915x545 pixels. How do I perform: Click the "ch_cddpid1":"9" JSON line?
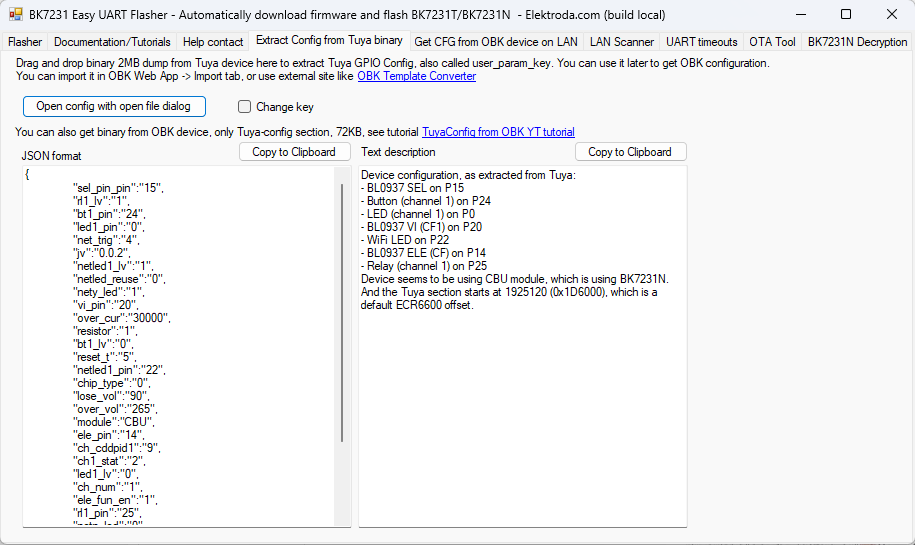tap(117, 448)
